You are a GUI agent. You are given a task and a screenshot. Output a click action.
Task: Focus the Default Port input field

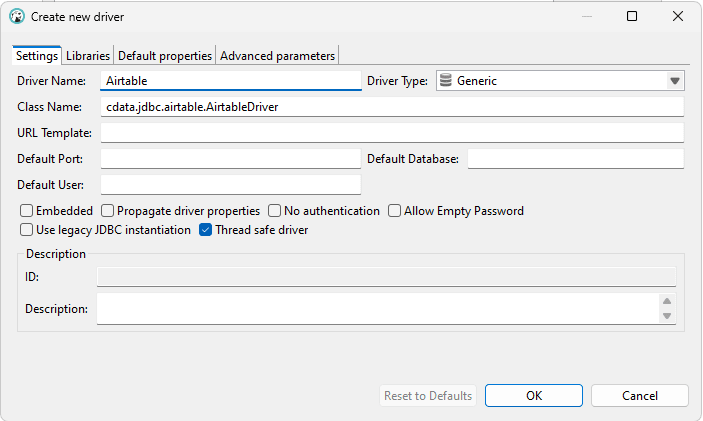point(230,159)
